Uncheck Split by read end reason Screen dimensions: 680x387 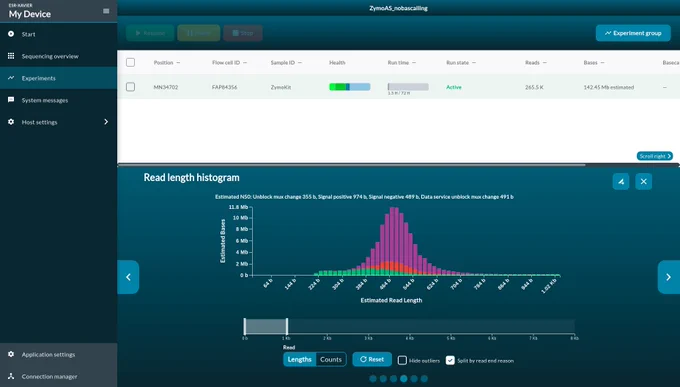[x=450, y=360]
